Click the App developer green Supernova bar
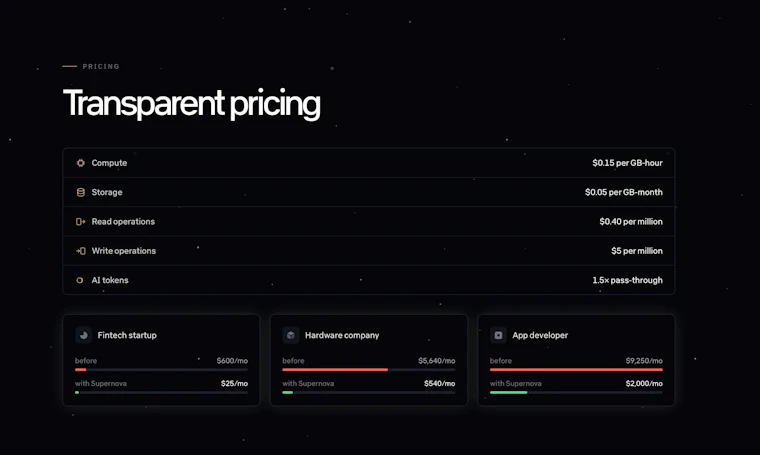 (508, 392)
